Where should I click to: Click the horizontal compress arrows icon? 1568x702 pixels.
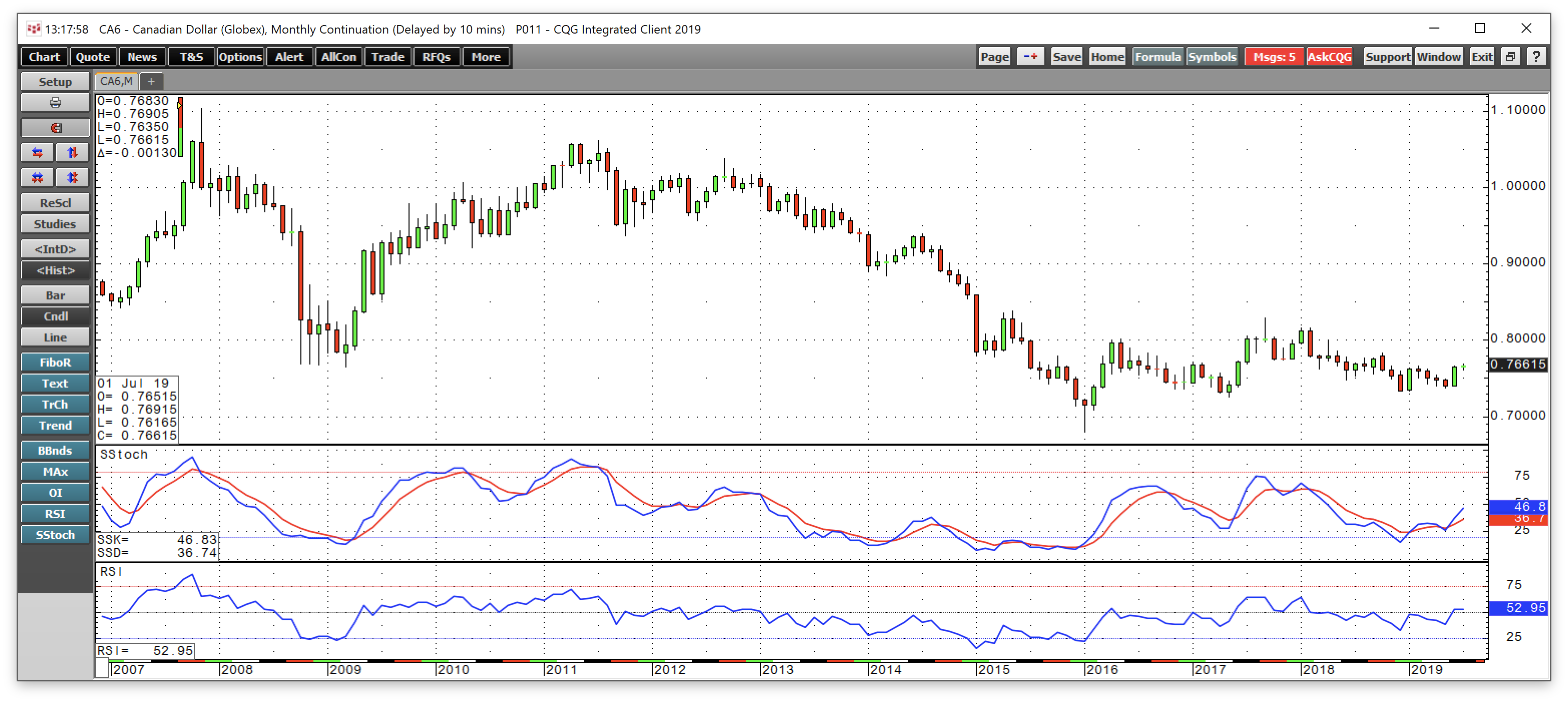(38, 178)
